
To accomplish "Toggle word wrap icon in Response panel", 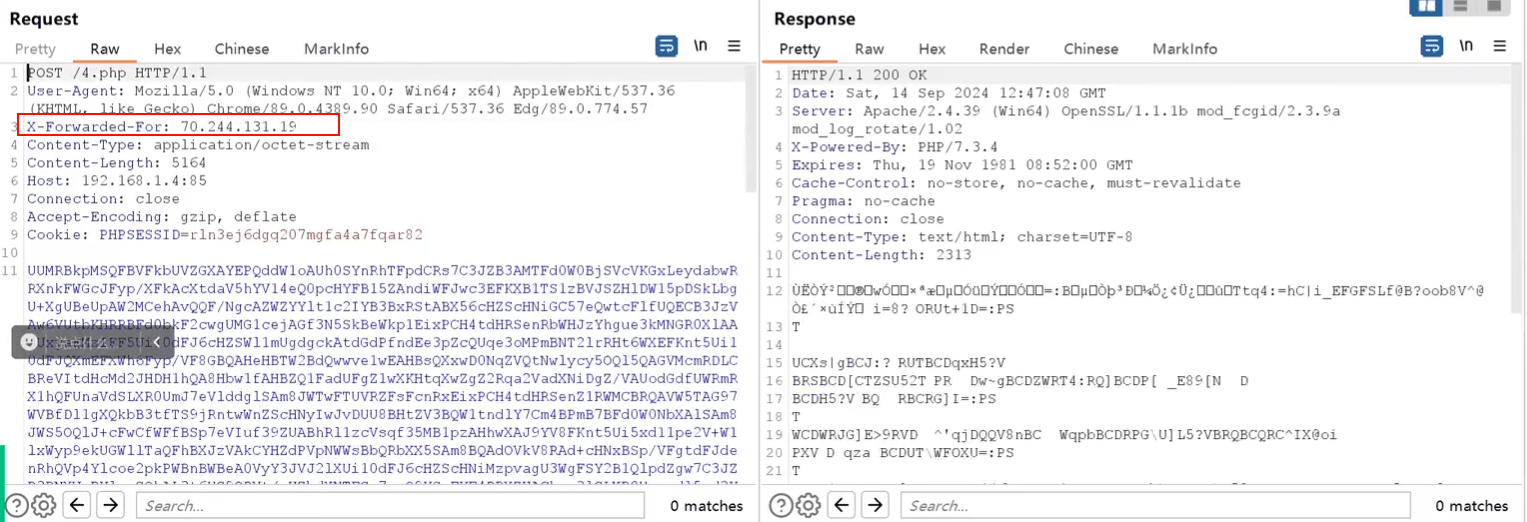I will [1432, 46].
